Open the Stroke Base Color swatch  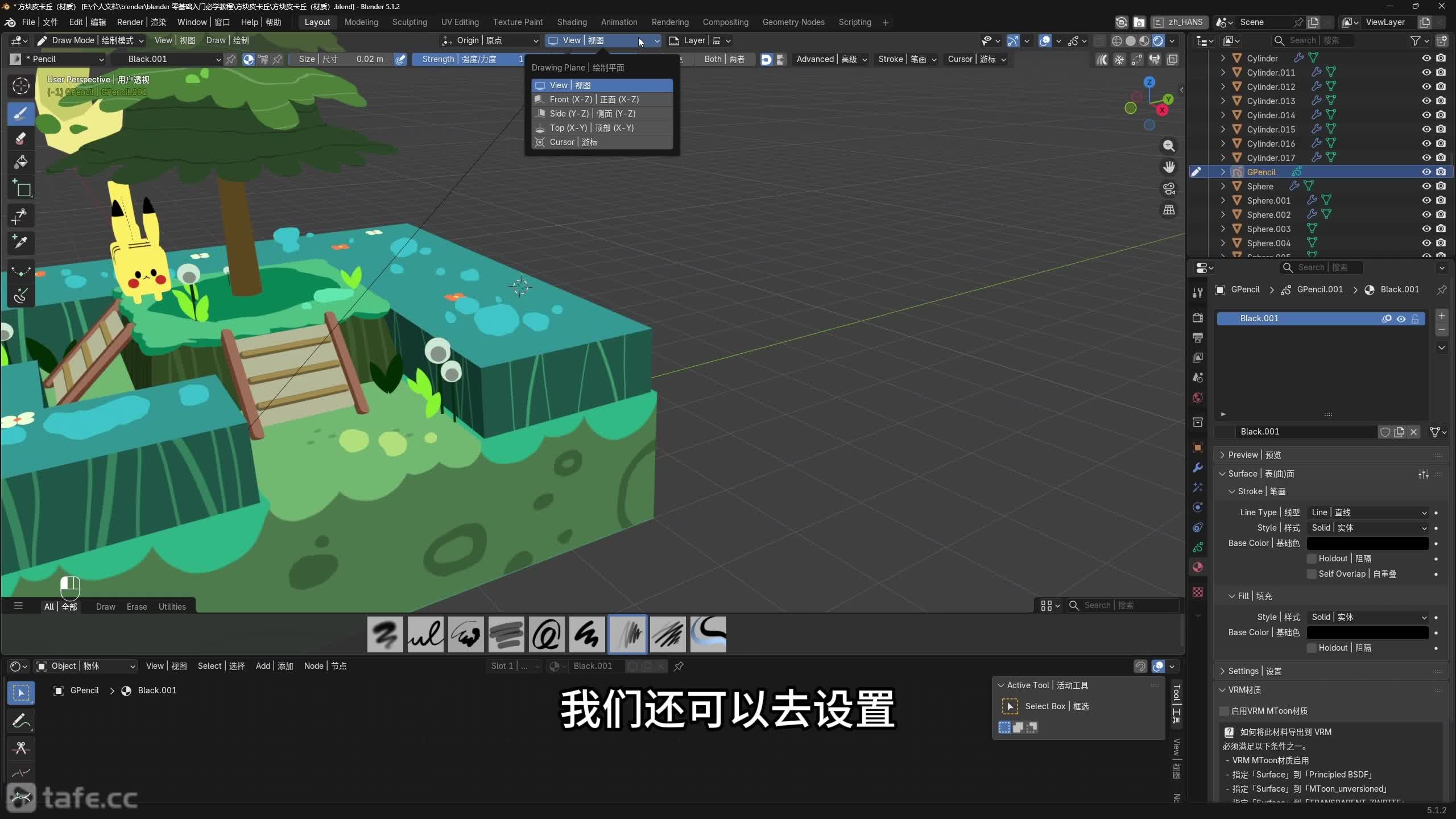(1368, 543)
